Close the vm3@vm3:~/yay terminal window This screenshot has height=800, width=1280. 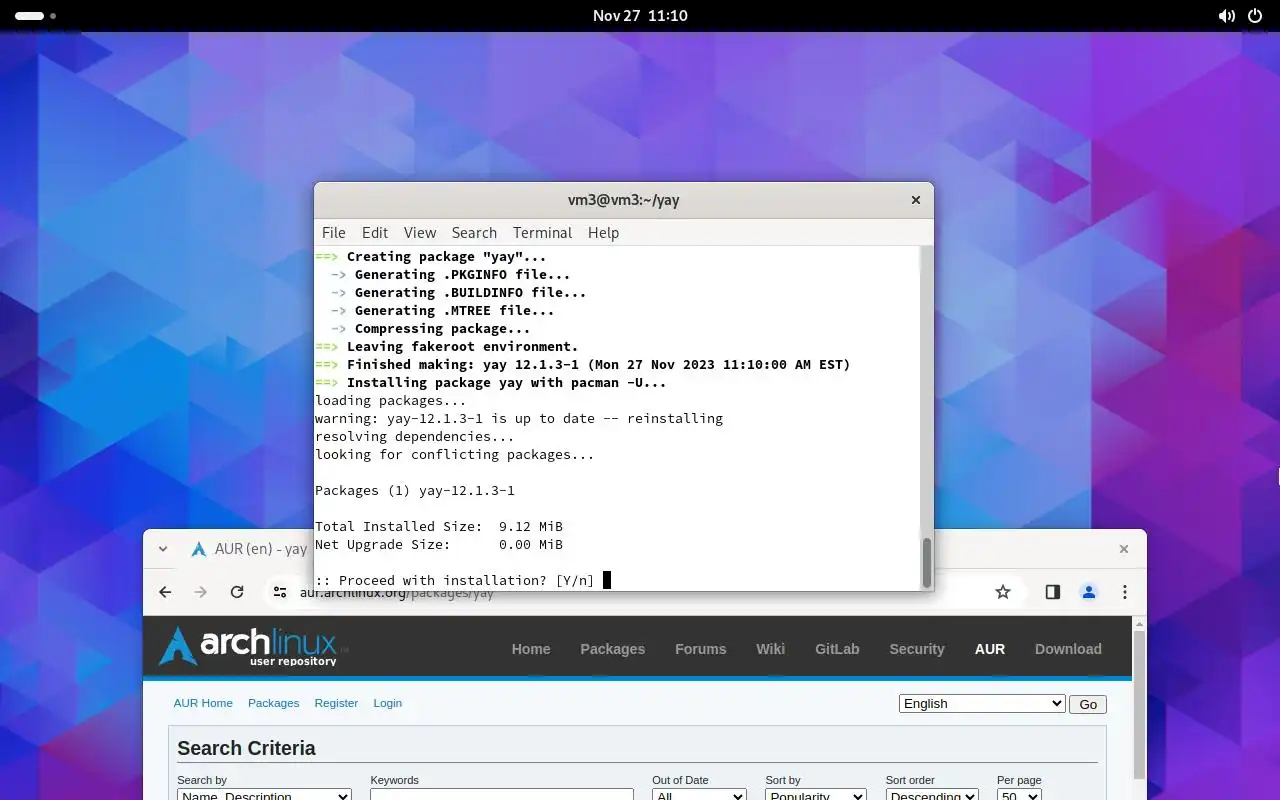click(x=915, y=200)
